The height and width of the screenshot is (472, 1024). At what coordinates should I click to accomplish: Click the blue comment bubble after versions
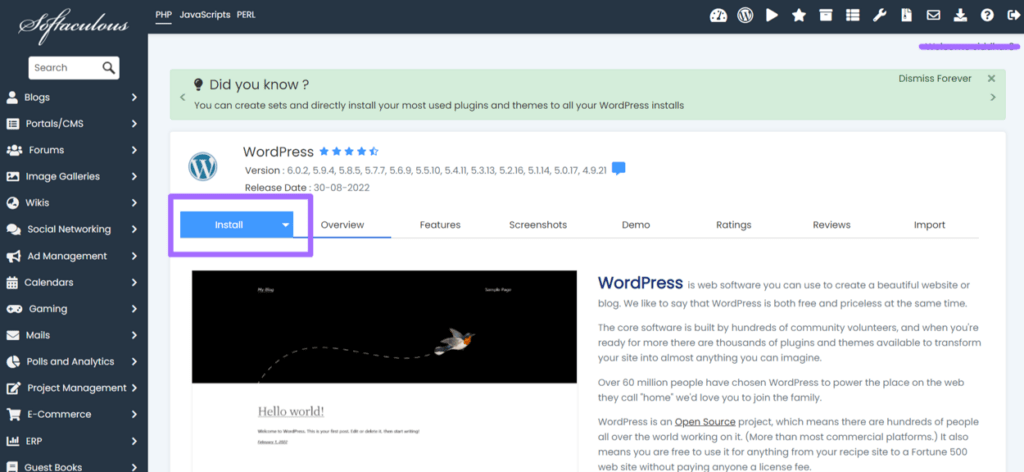618,169
